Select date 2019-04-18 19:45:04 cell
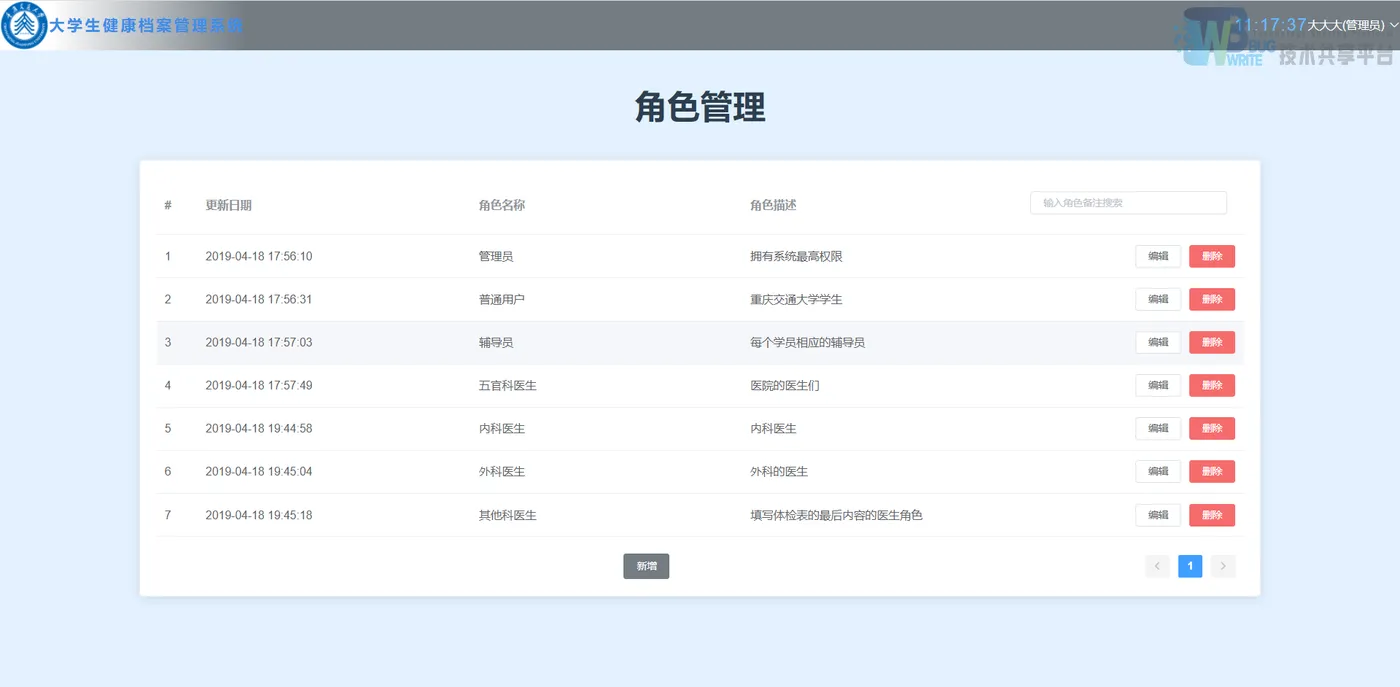1400x687 pixels. coord(259,471)
